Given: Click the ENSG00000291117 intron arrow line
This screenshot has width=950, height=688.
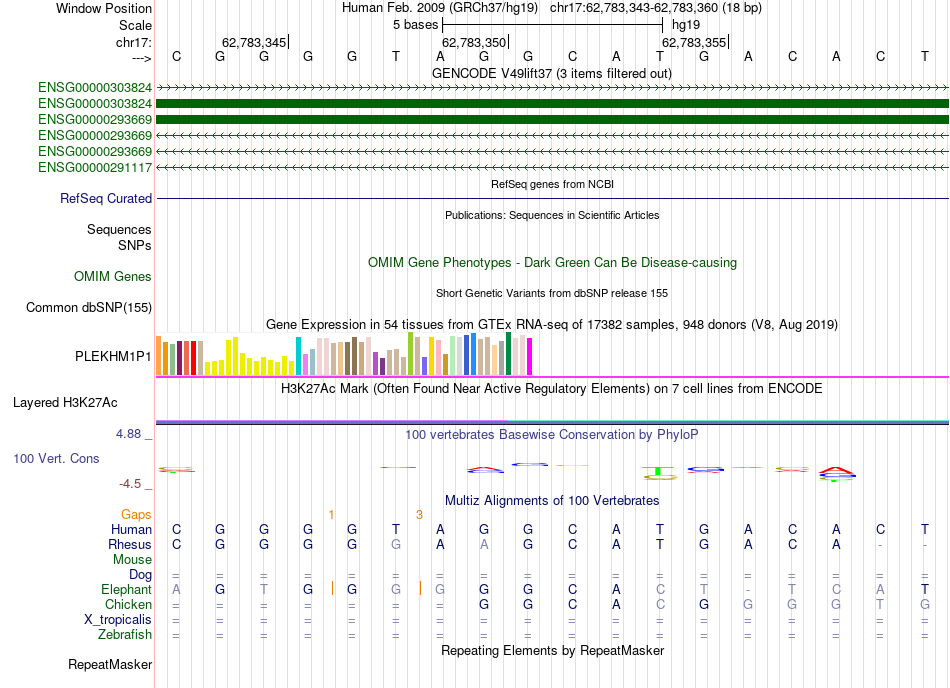Looking at the screenshot, I should [x=552, y=167].
